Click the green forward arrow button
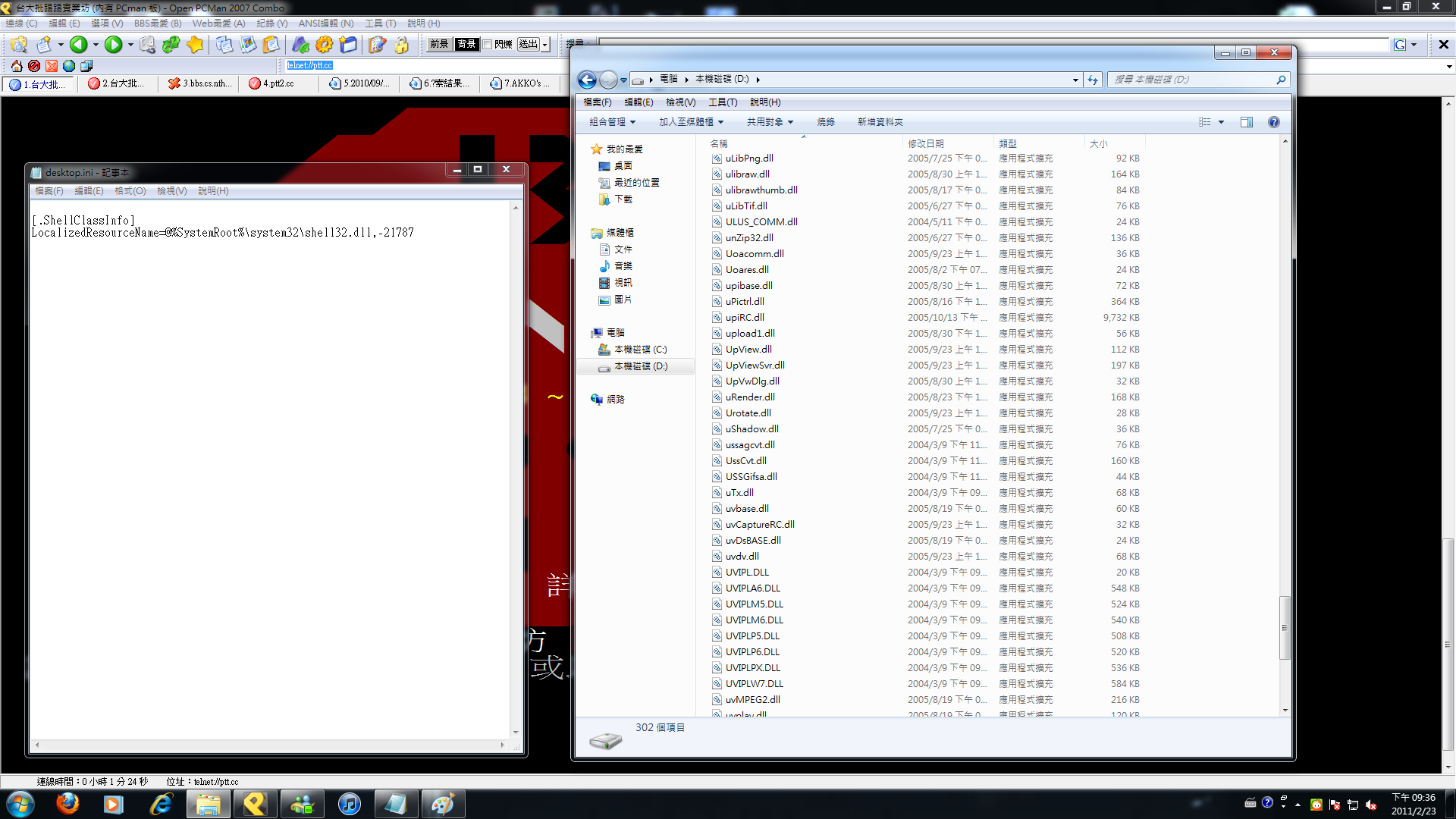 [x=113, y=45]
